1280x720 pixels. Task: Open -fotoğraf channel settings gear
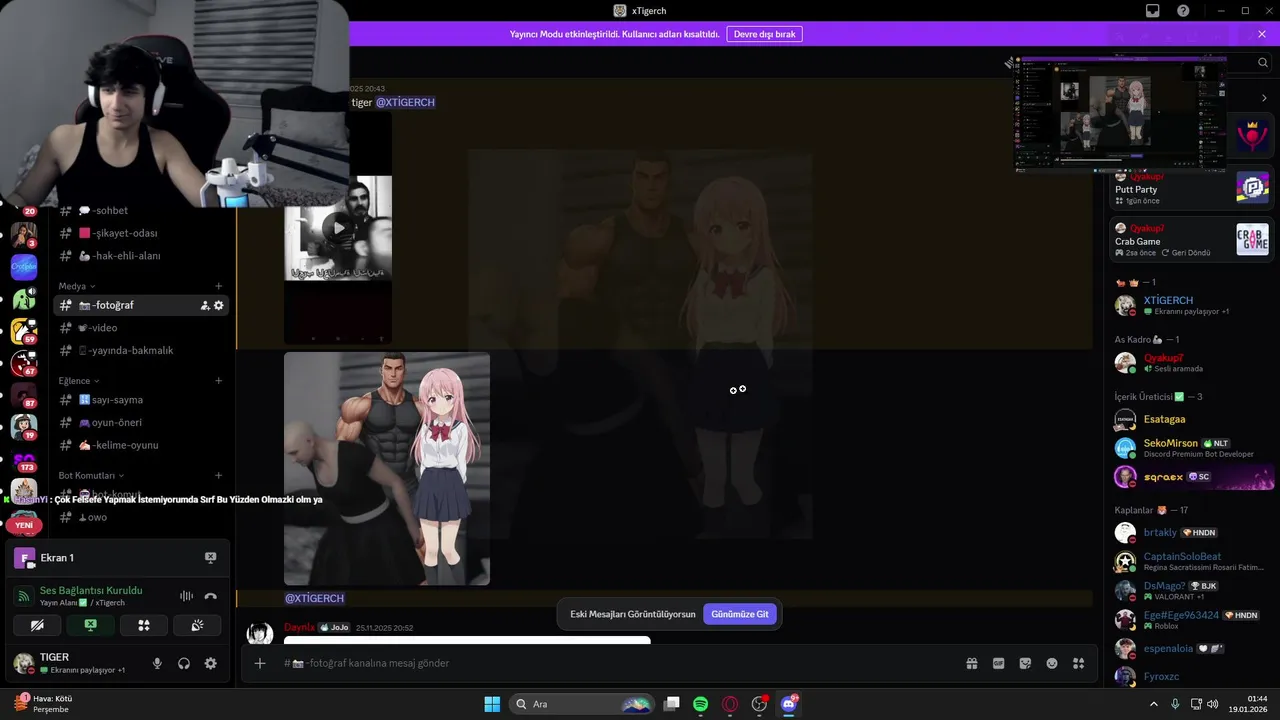219,305
